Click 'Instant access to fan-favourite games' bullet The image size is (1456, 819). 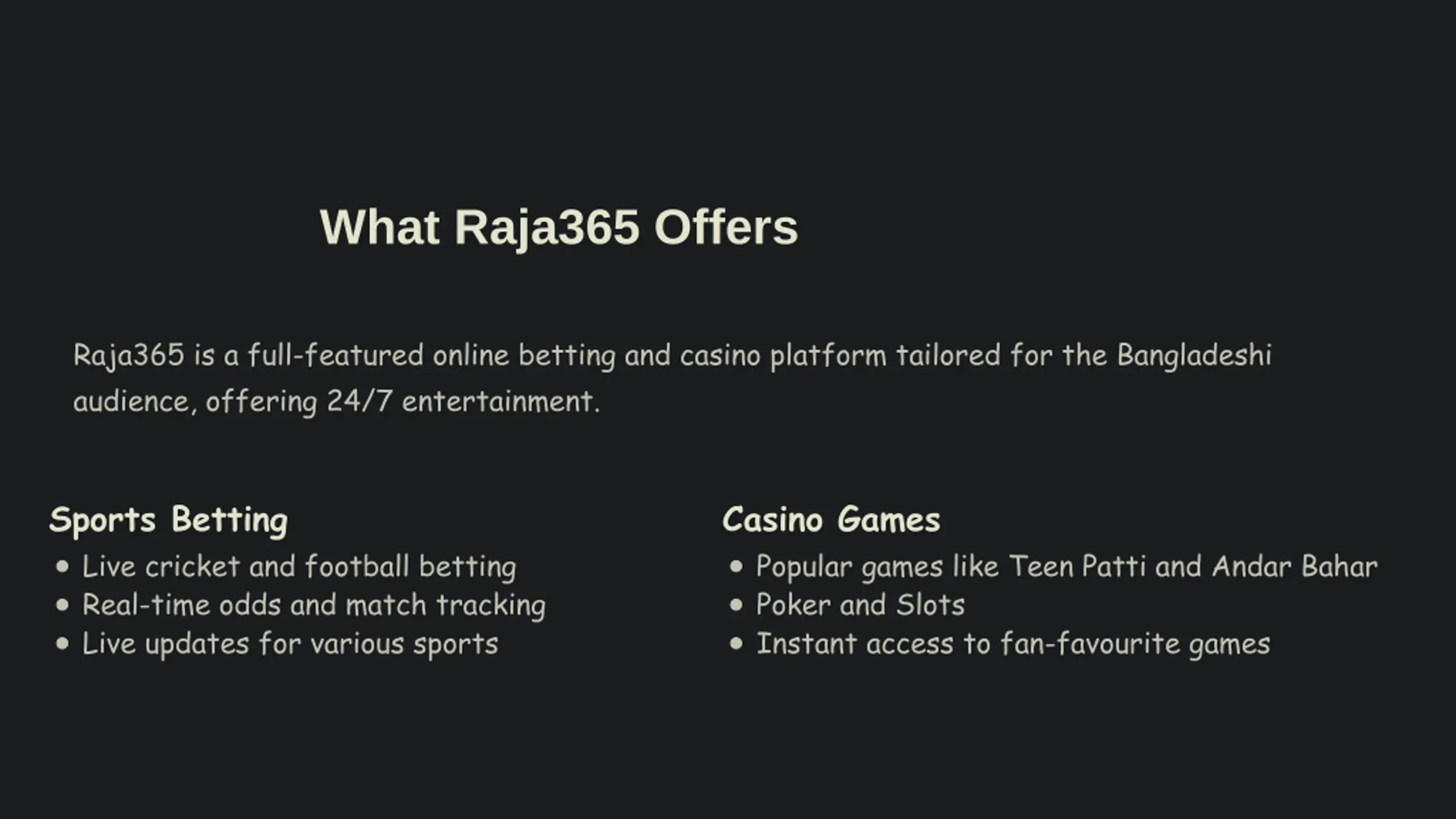1013,644
